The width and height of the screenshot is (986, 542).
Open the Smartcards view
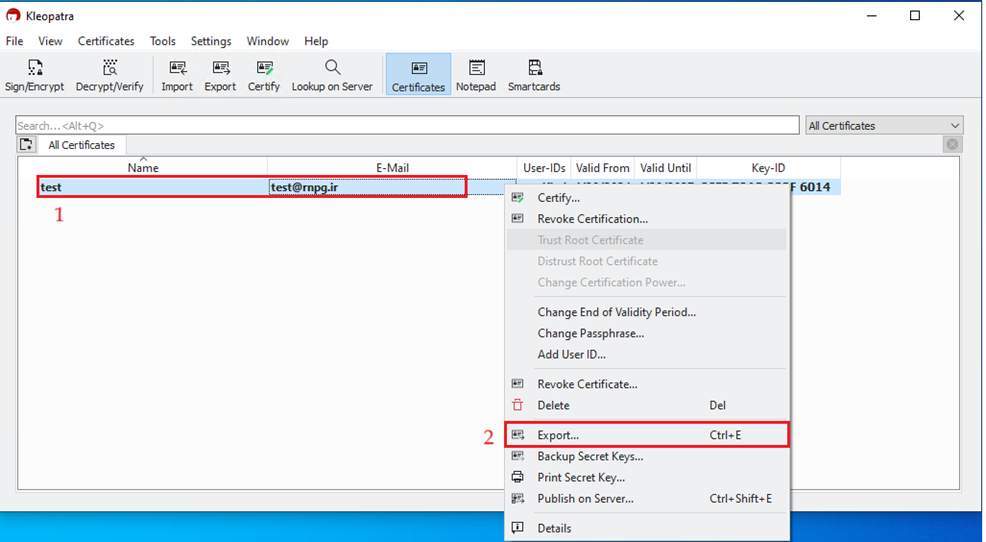534,75
